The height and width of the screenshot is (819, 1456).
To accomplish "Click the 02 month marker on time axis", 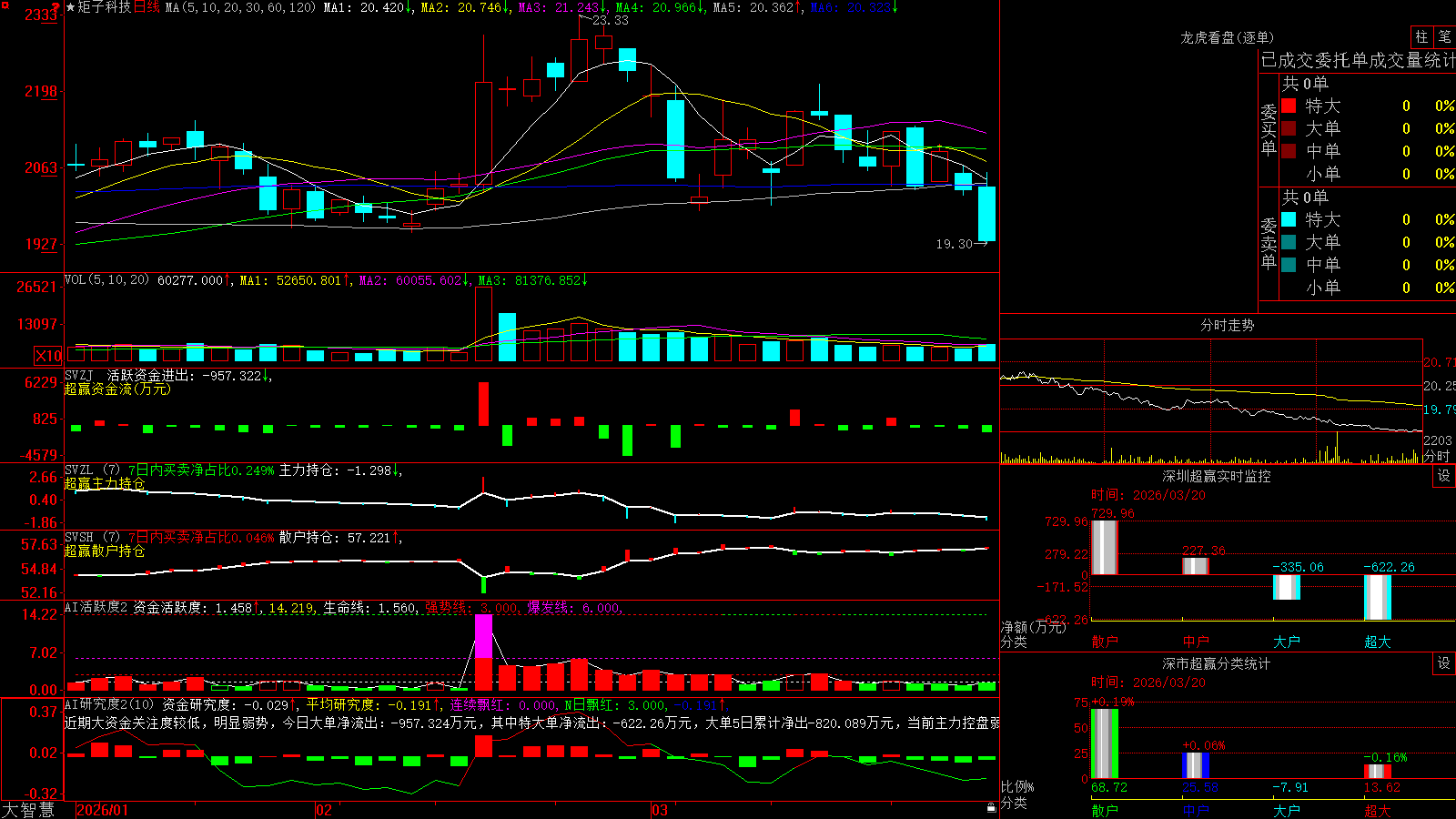I will pyautogui.click(x=324, y=810).
